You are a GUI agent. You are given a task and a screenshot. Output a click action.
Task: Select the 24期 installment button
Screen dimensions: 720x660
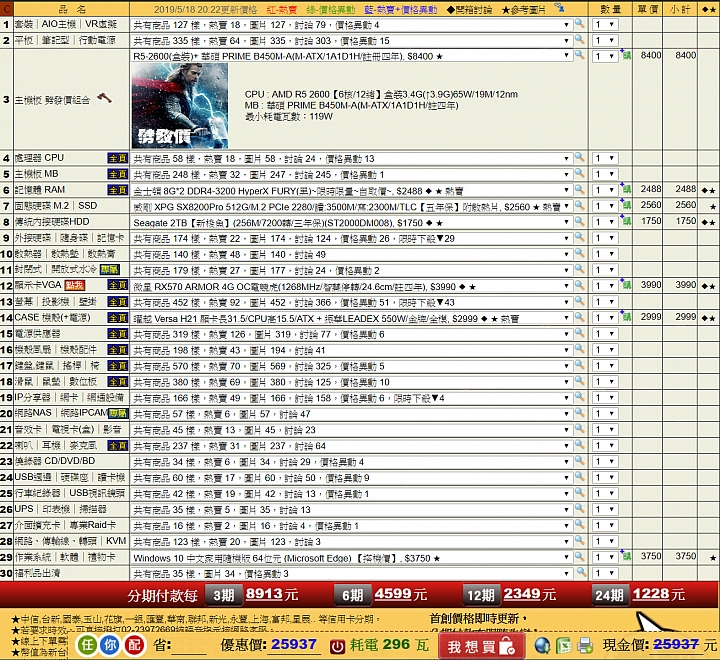tap(609, 595)
